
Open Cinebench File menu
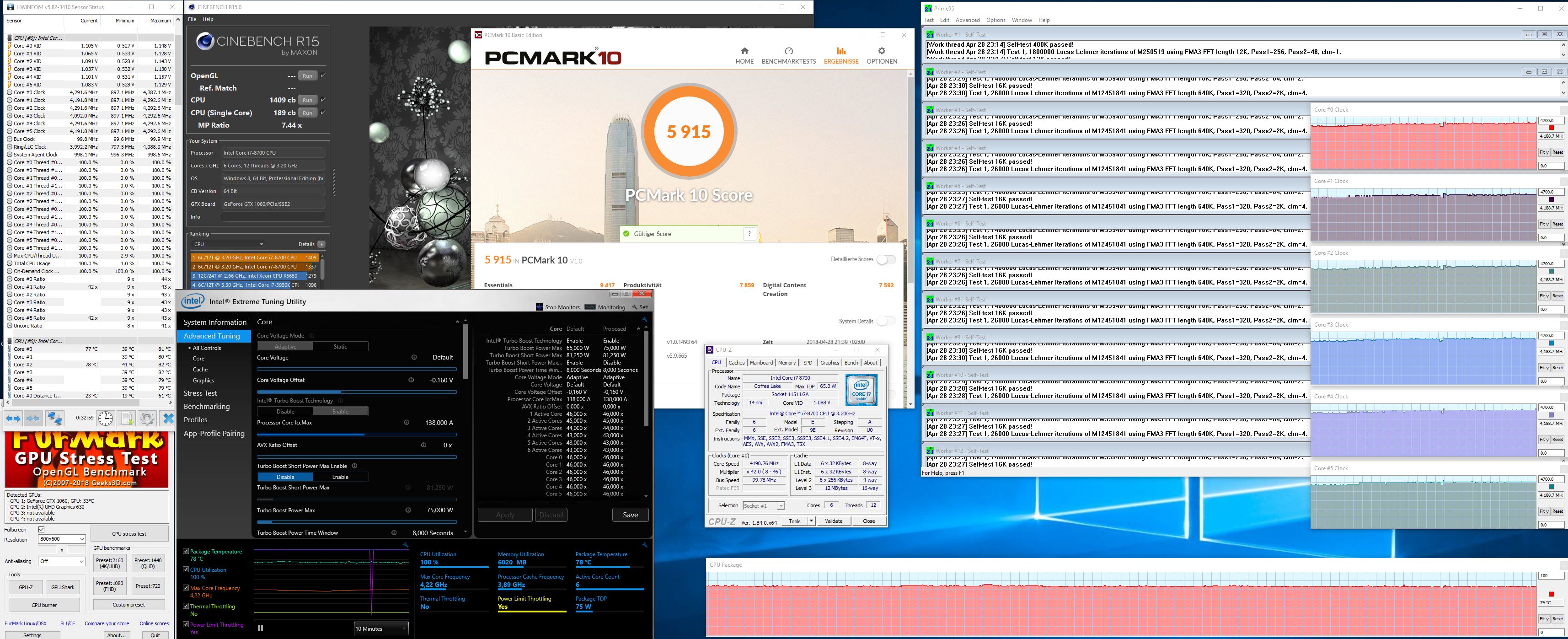click(193, 20)
